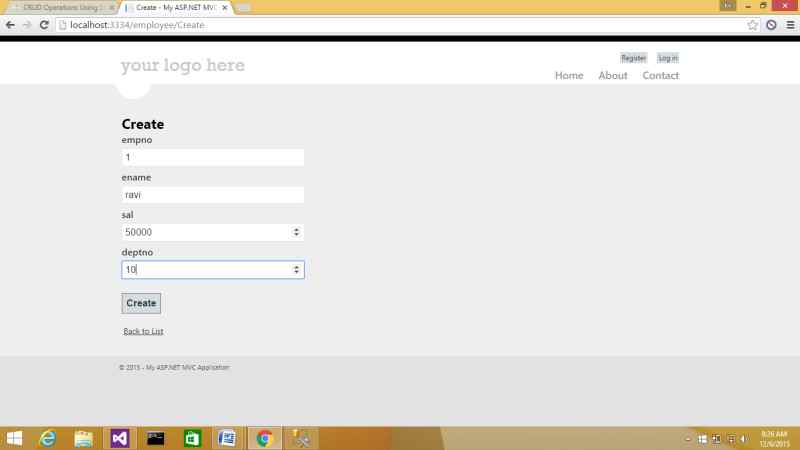Switch to Word document in taskbar
Image resolution: width=800 pixels, height=450 pixels.
tap(228, 439)
